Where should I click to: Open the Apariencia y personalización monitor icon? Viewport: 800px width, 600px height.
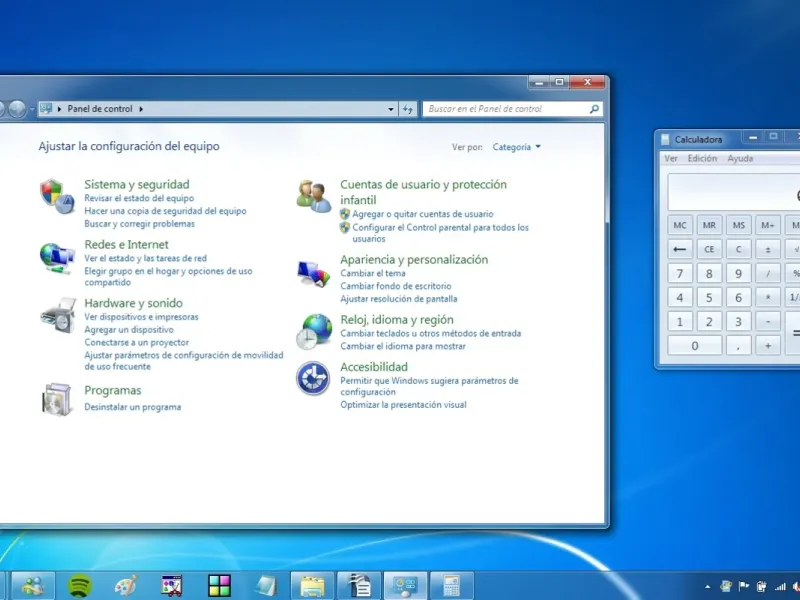(x=313, y=273)
